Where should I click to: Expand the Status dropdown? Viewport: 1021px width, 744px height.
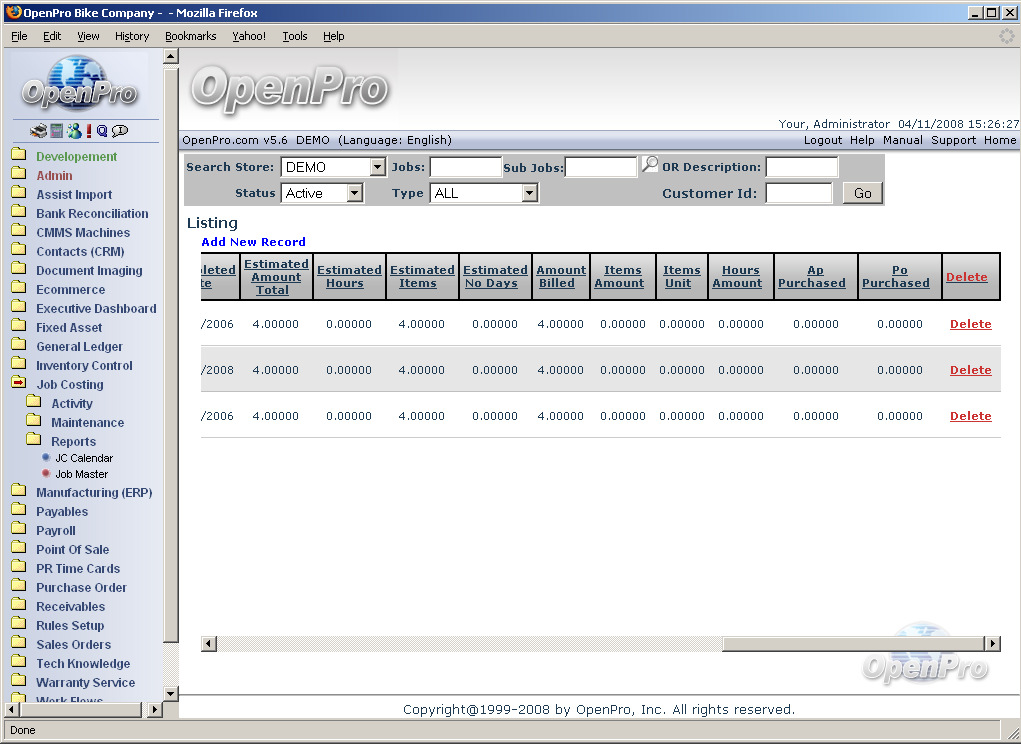pos(354,193)
